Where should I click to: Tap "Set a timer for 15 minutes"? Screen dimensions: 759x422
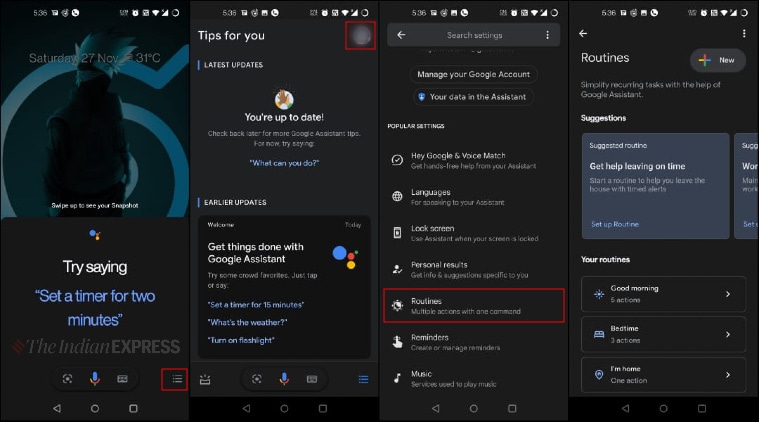[256, 305]
